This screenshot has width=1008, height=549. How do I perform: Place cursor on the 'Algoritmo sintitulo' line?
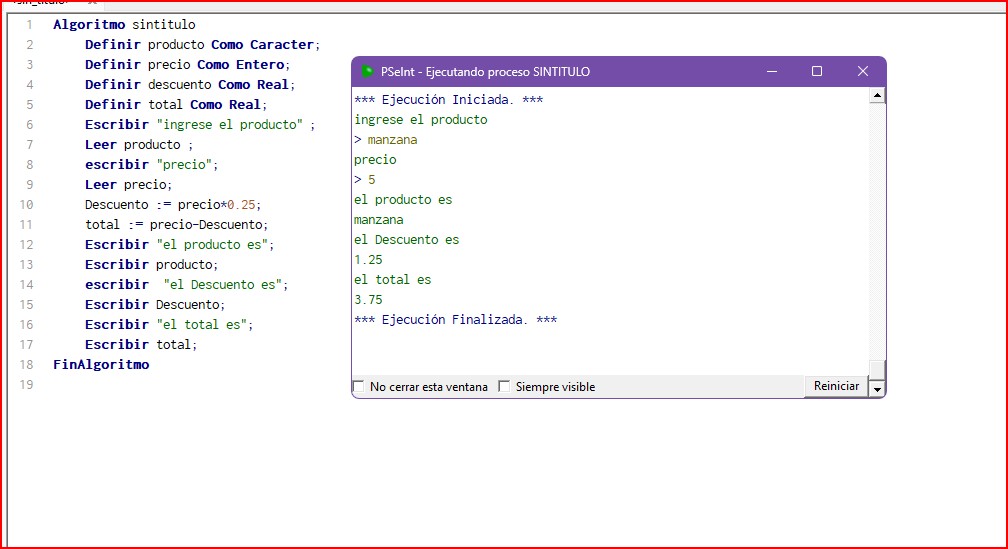124,24
